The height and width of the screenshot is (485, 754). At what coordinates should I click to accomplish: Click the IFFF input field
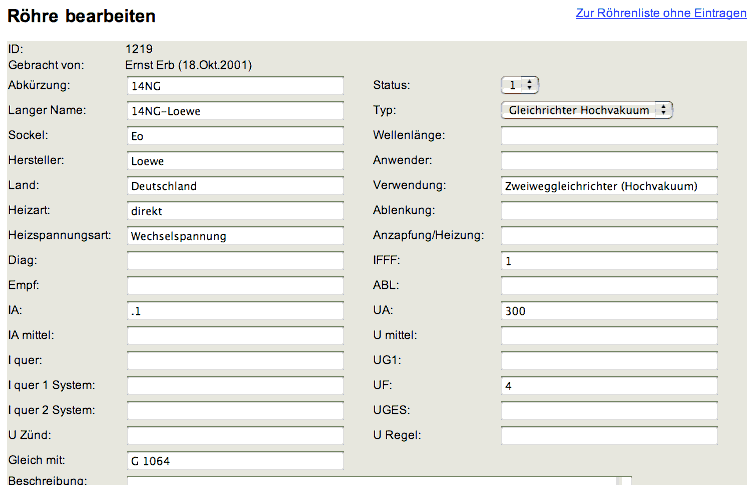609,261
